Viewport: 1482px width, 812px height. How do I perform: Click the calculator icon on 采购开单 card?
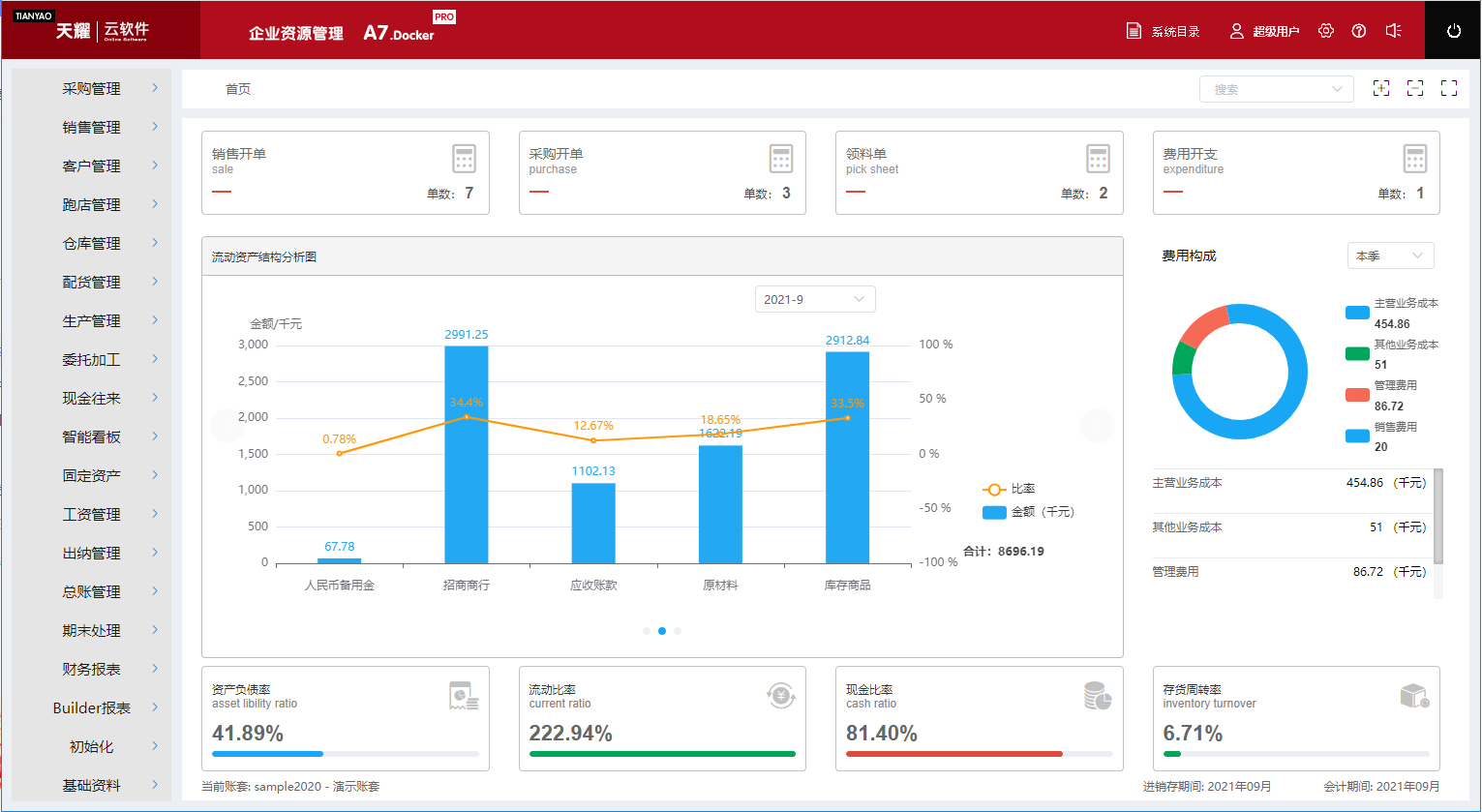781,159
